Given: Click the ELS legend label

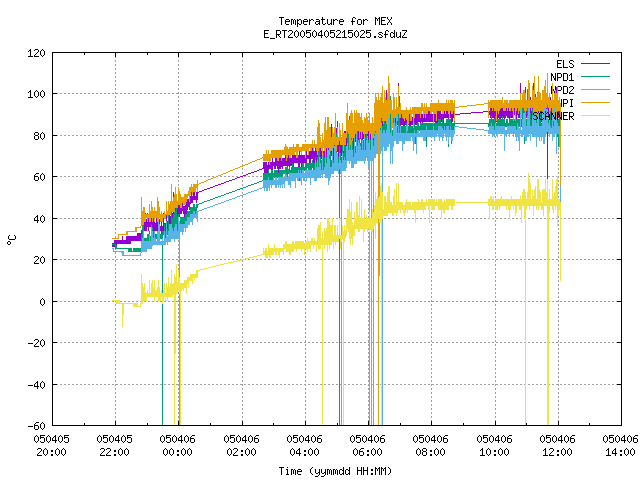Looking at the screenshot, I should click(565, 64).
